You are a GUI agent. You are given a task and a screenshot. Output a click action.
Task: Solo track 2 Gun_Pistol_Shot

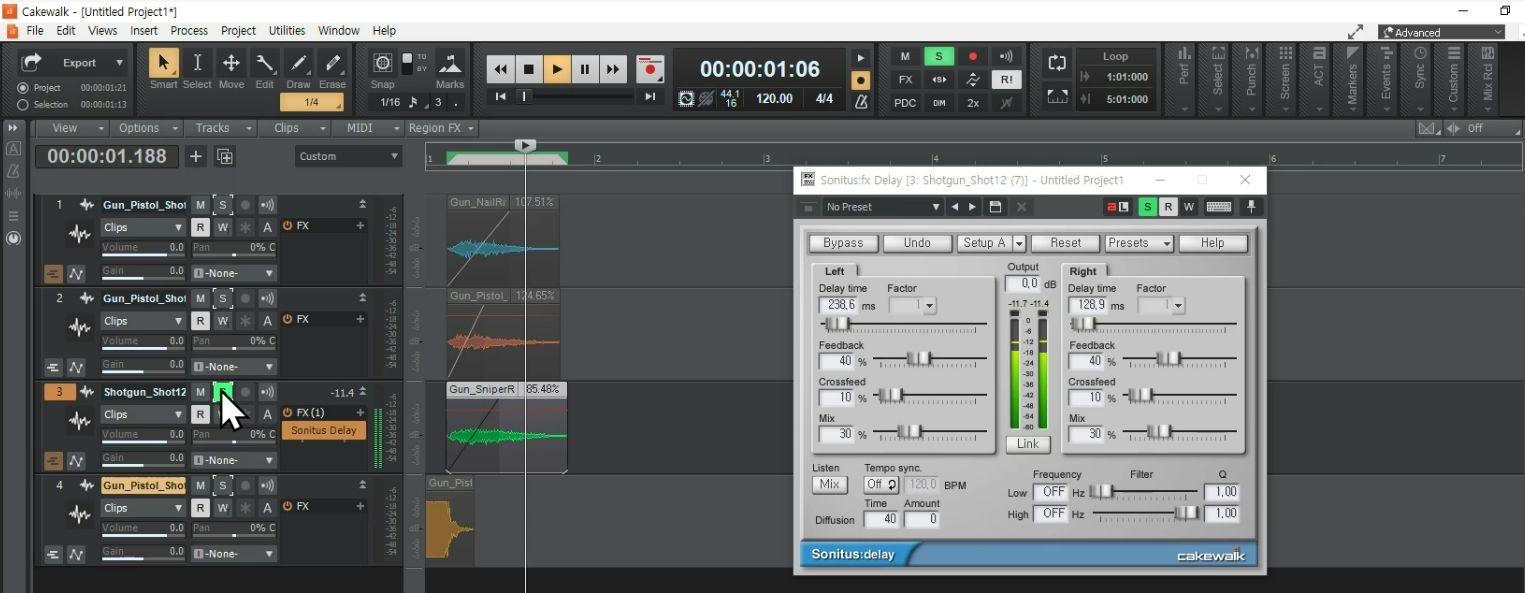[222, 298]
